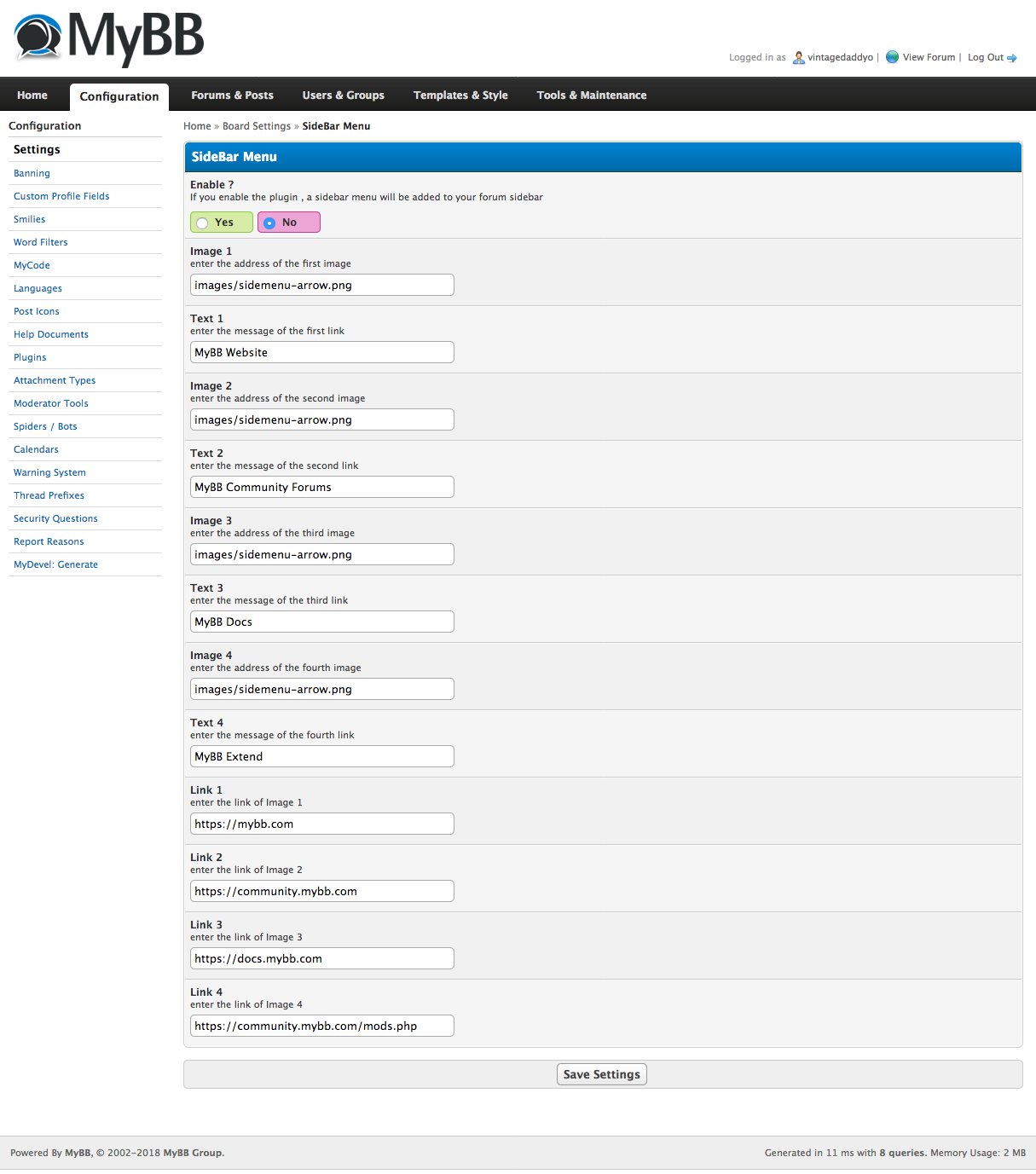Screen dimensions: 1036x1174
Task: Select the No radio button for Enable
Action: tap(270, 223)
